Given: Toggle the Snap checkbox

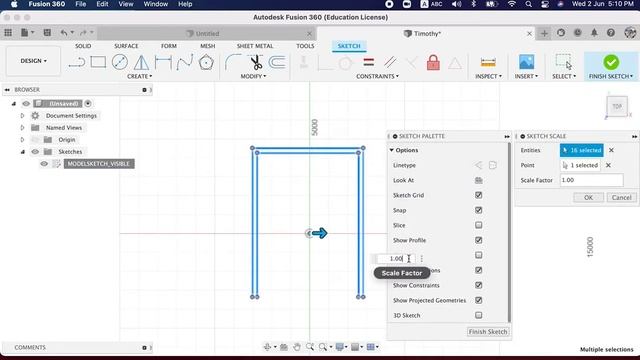Looking at the screenshot, I should tap(478, 210).
